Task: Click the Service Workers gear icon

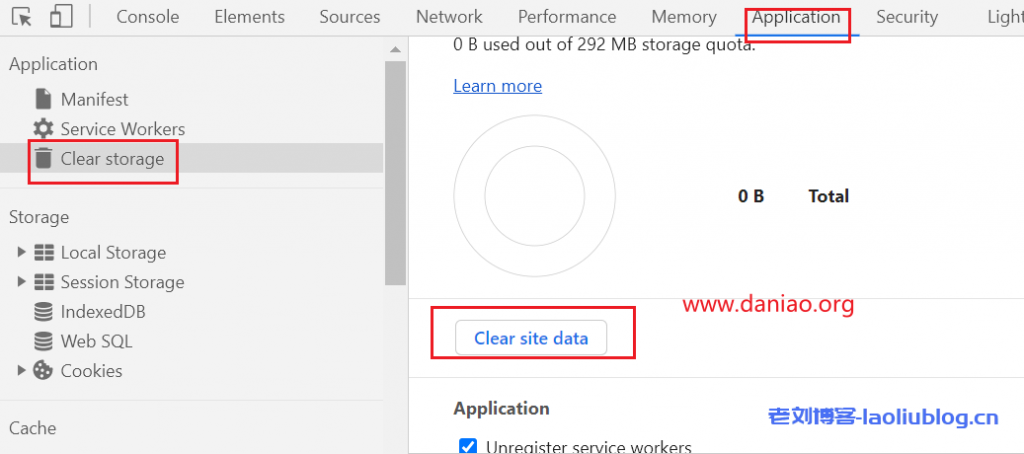Action: coord(43,129)
